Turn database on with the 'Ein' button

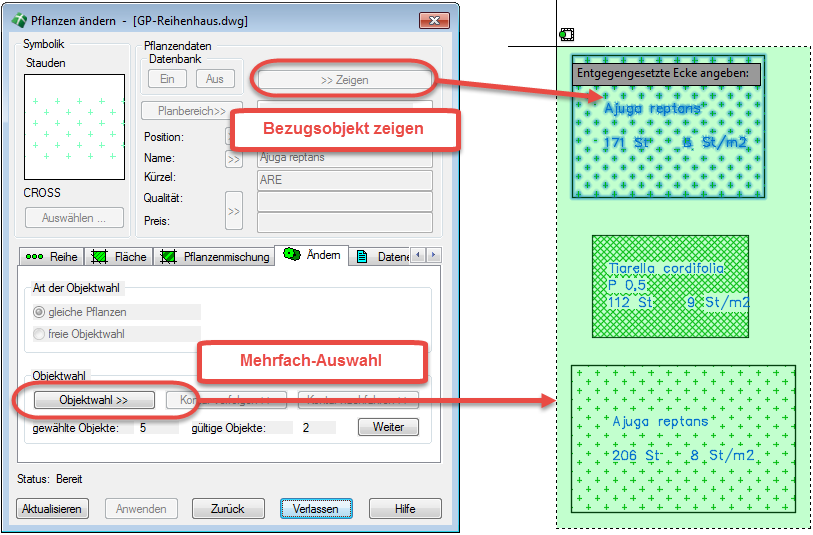(167, 79)
